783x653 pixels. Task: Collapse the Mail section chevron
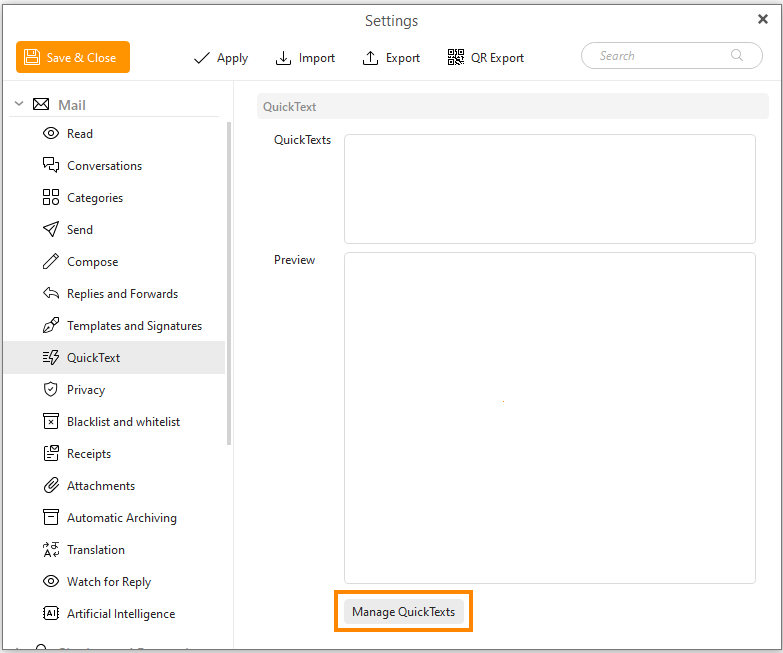point(19,105)
